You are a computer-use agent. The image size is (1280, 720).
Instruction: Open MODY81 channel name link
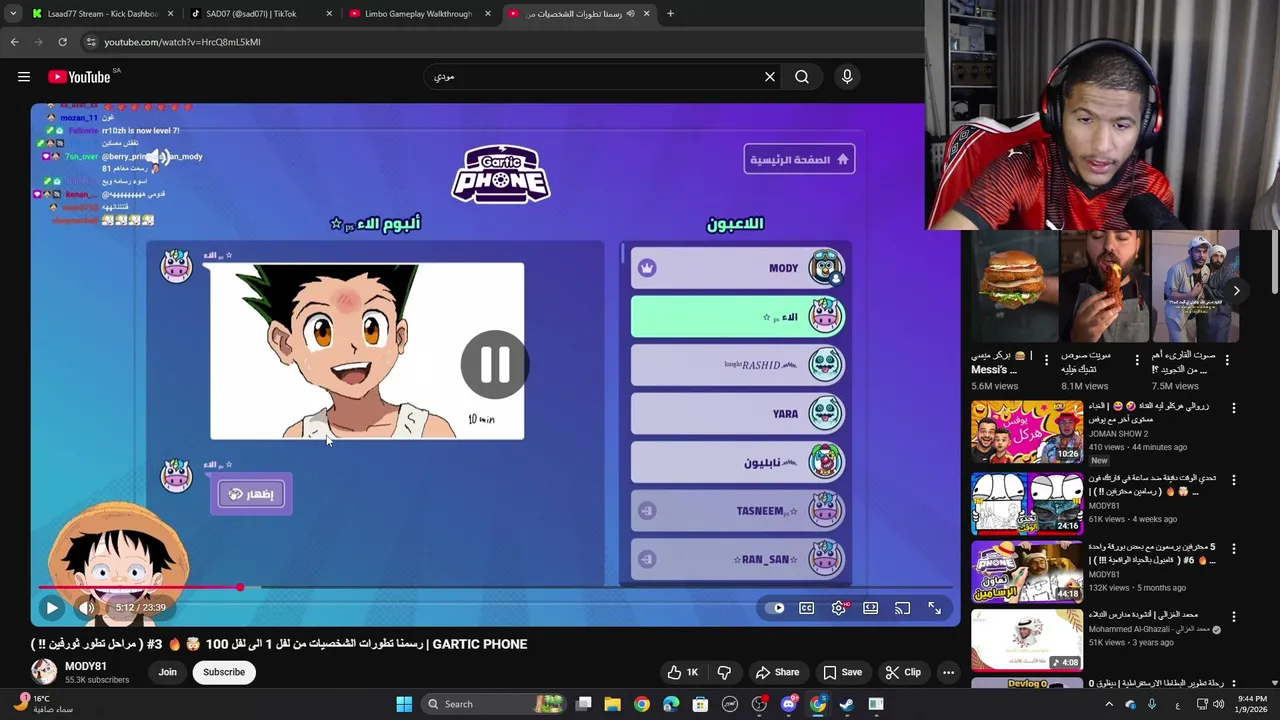tap(86, 666)
